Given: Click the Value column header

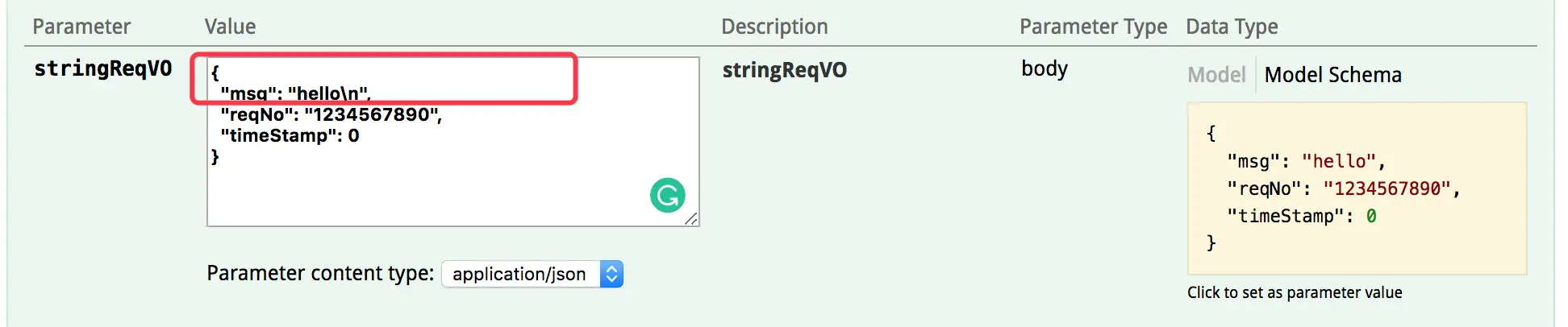Looking at the screenshot, I should pyautogui.click(x=230, y=27).
